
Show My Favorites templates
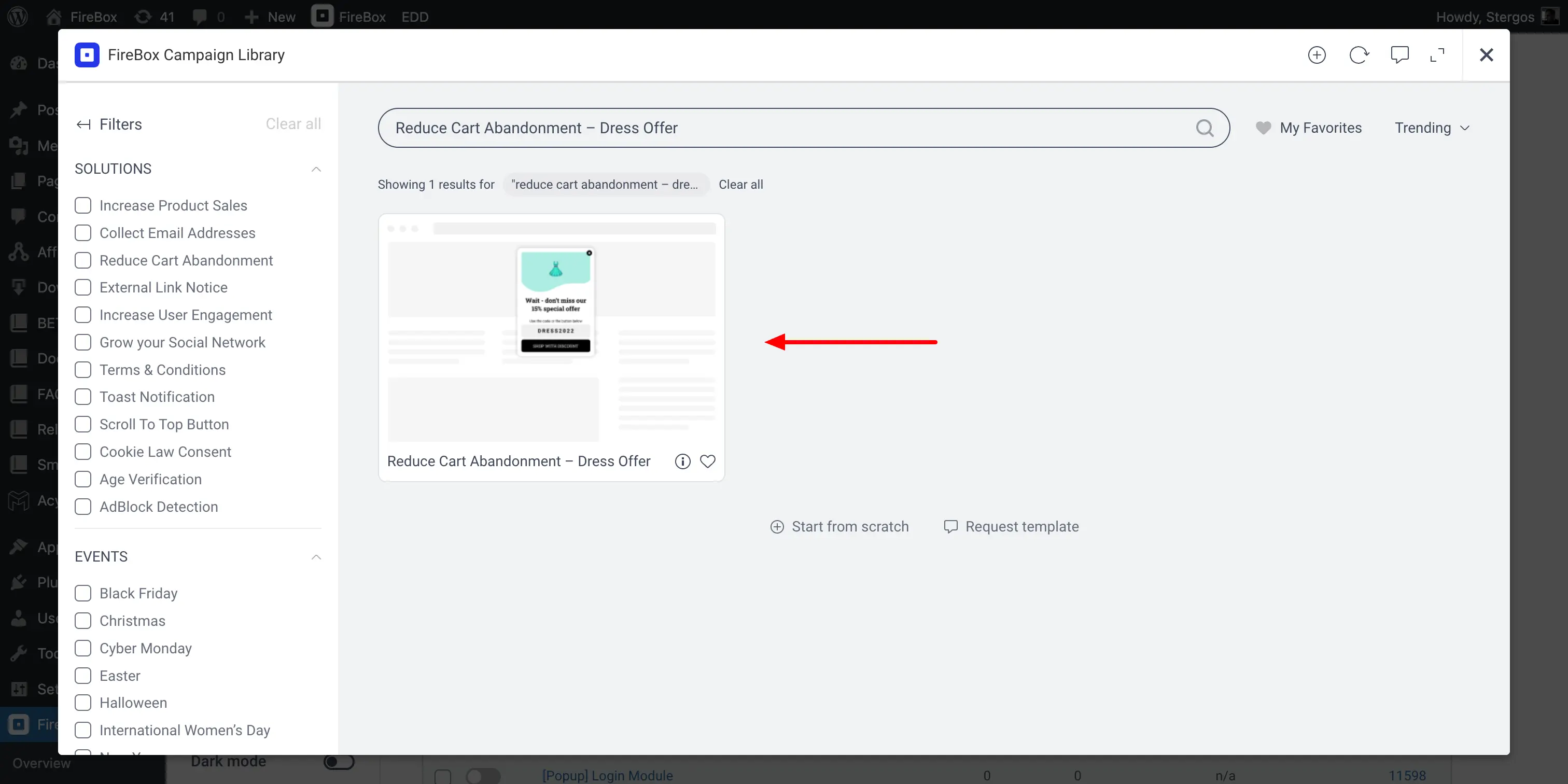click(1308, 128)
